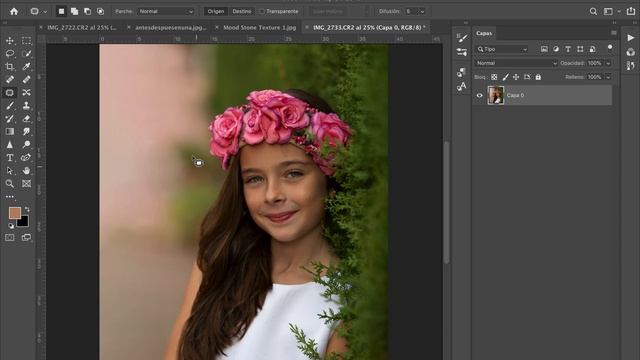Open the layer blend mode Normal dropdown
Image resolution: width=640 pixels, height=360 pixels.
click(x=516, y=63)
